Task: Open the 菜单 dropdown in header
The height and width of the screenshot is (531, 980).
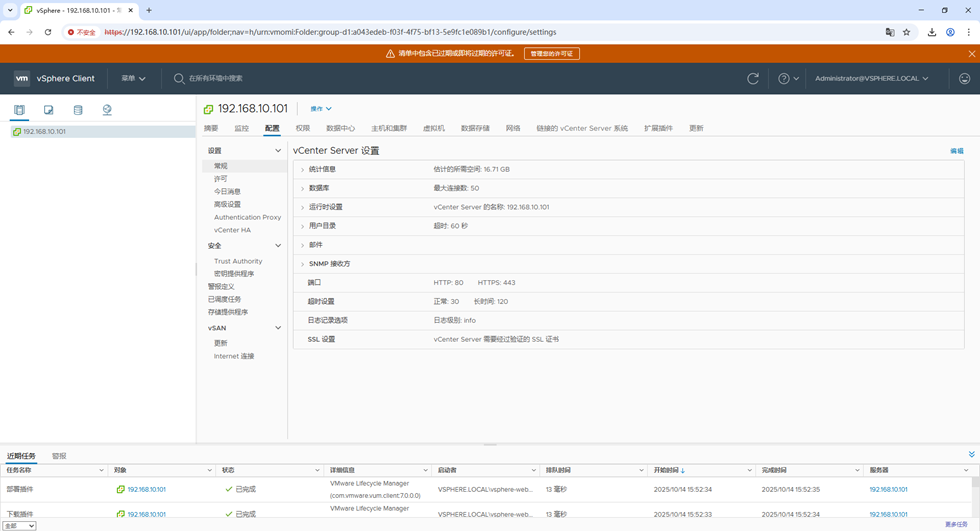Action: click(133, 78)
